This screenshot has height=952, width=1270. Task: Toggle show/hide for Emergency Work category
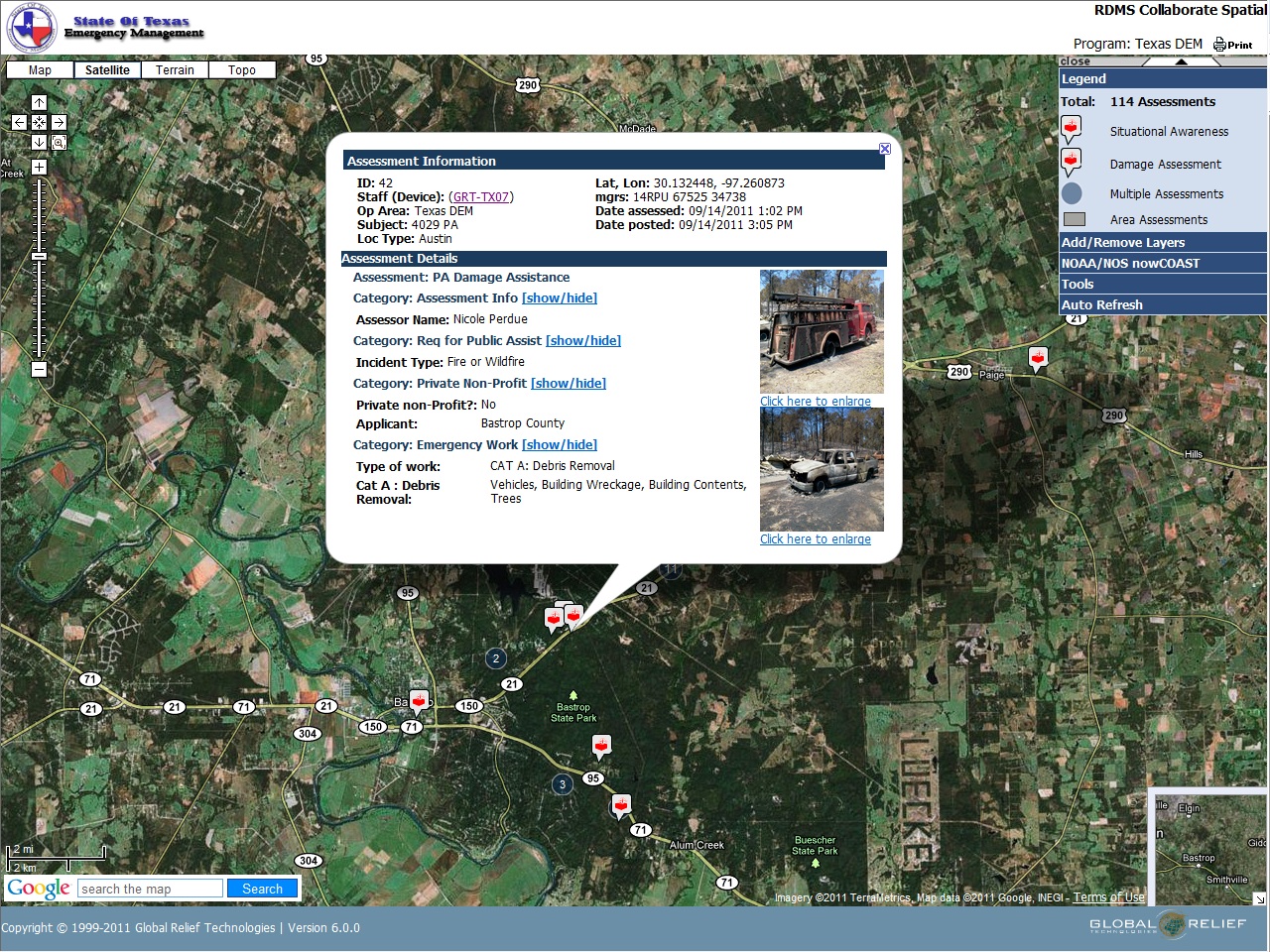coord(560,445)
